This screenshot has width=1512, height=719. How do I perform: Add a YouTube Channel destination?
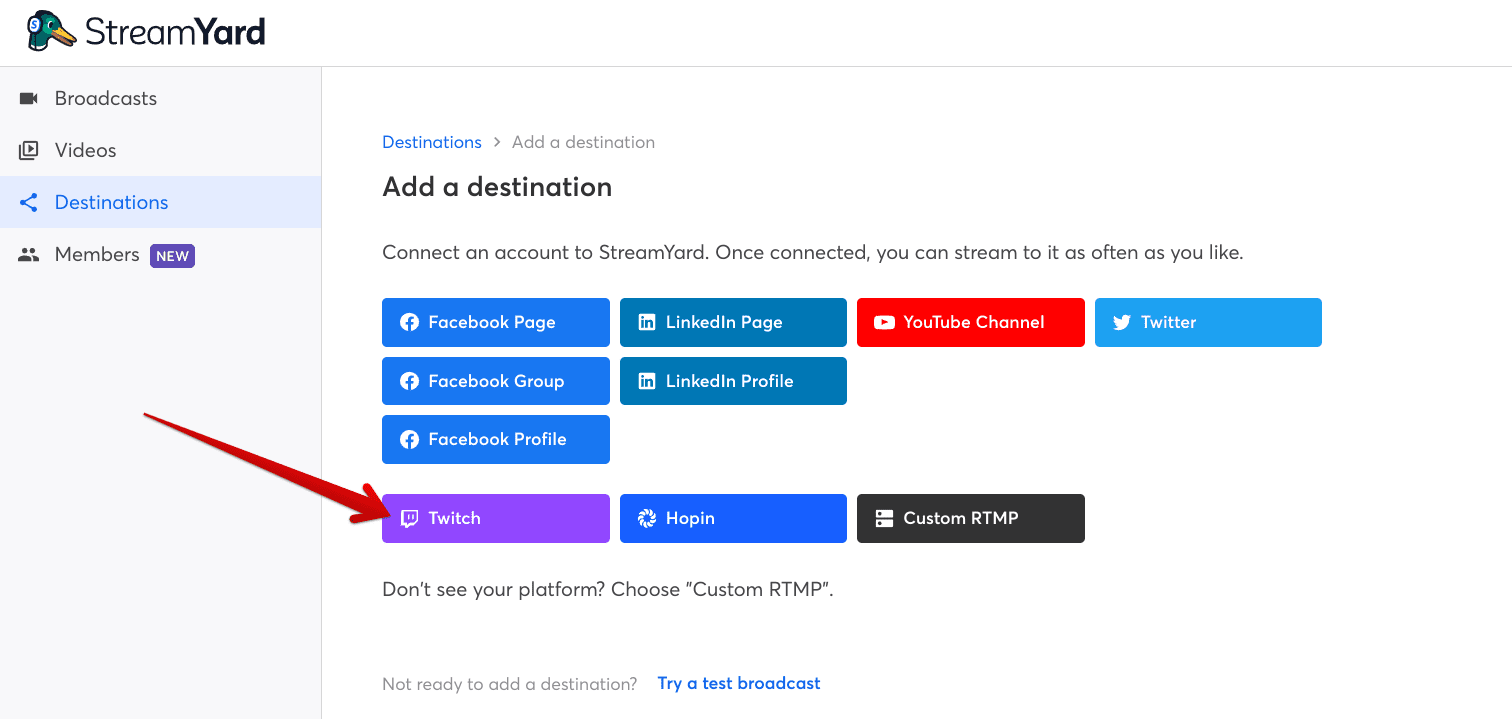971,322
